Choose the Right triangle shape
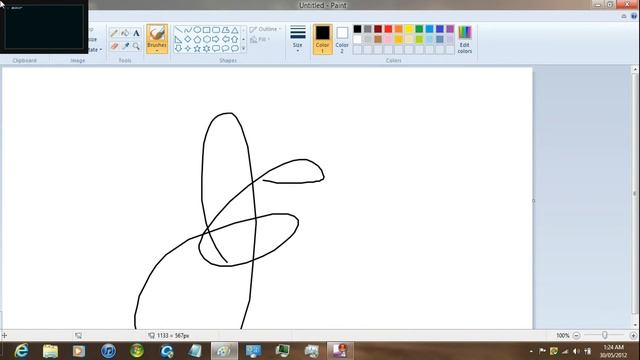 tap(178, 40)
